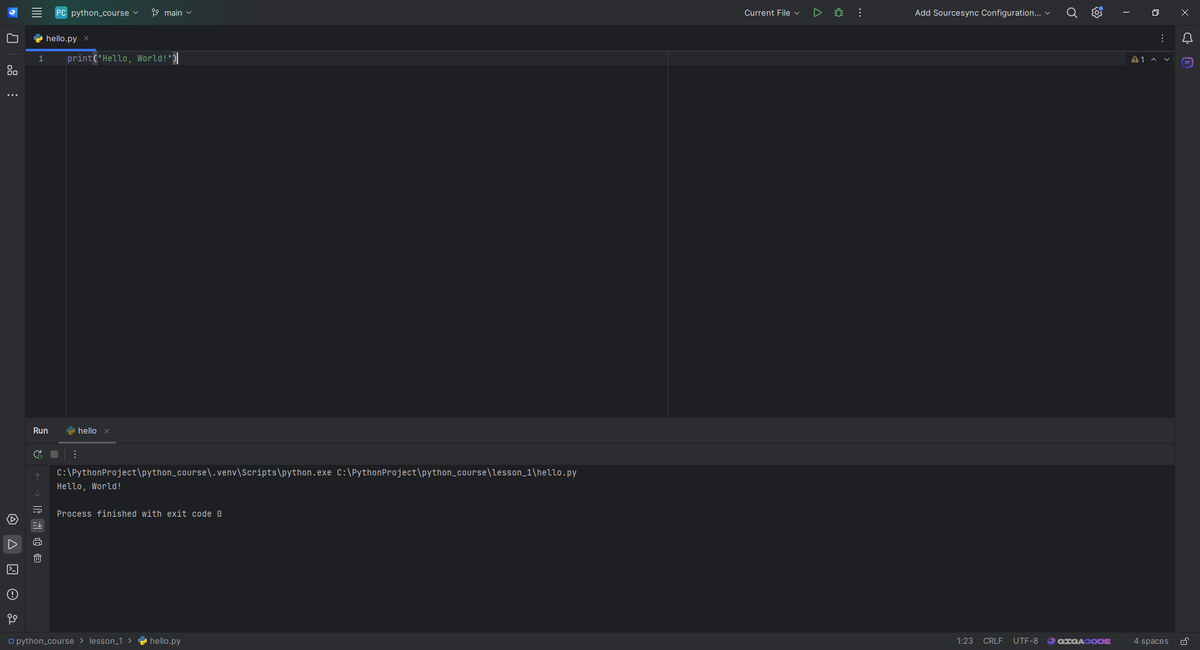The image size is (1200, 650).
Task: Minimize the PyCharm window
Action: (x=1126, y=13)
